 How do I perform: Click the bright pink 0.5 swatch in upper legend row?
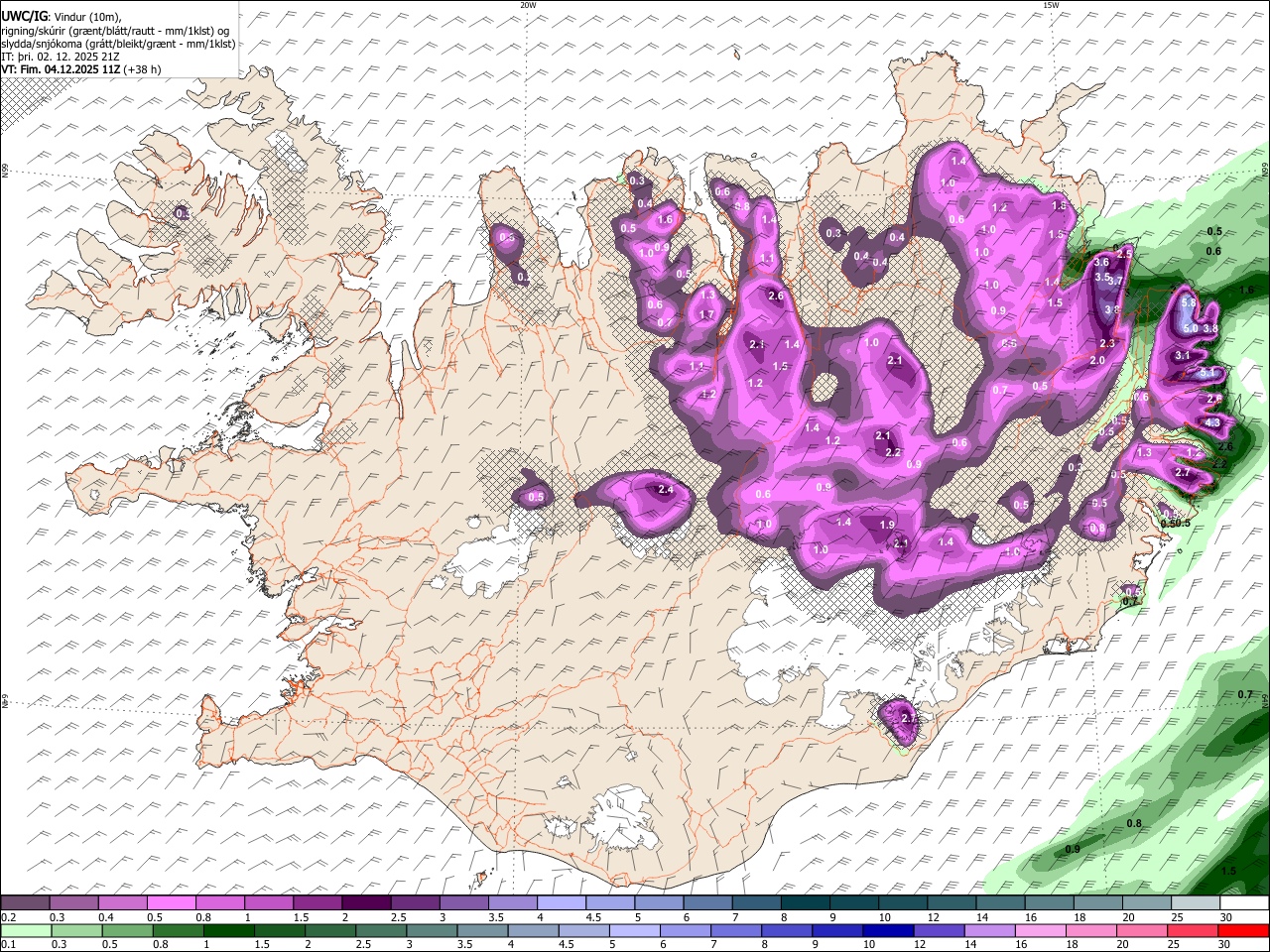(x=172, y=903)
